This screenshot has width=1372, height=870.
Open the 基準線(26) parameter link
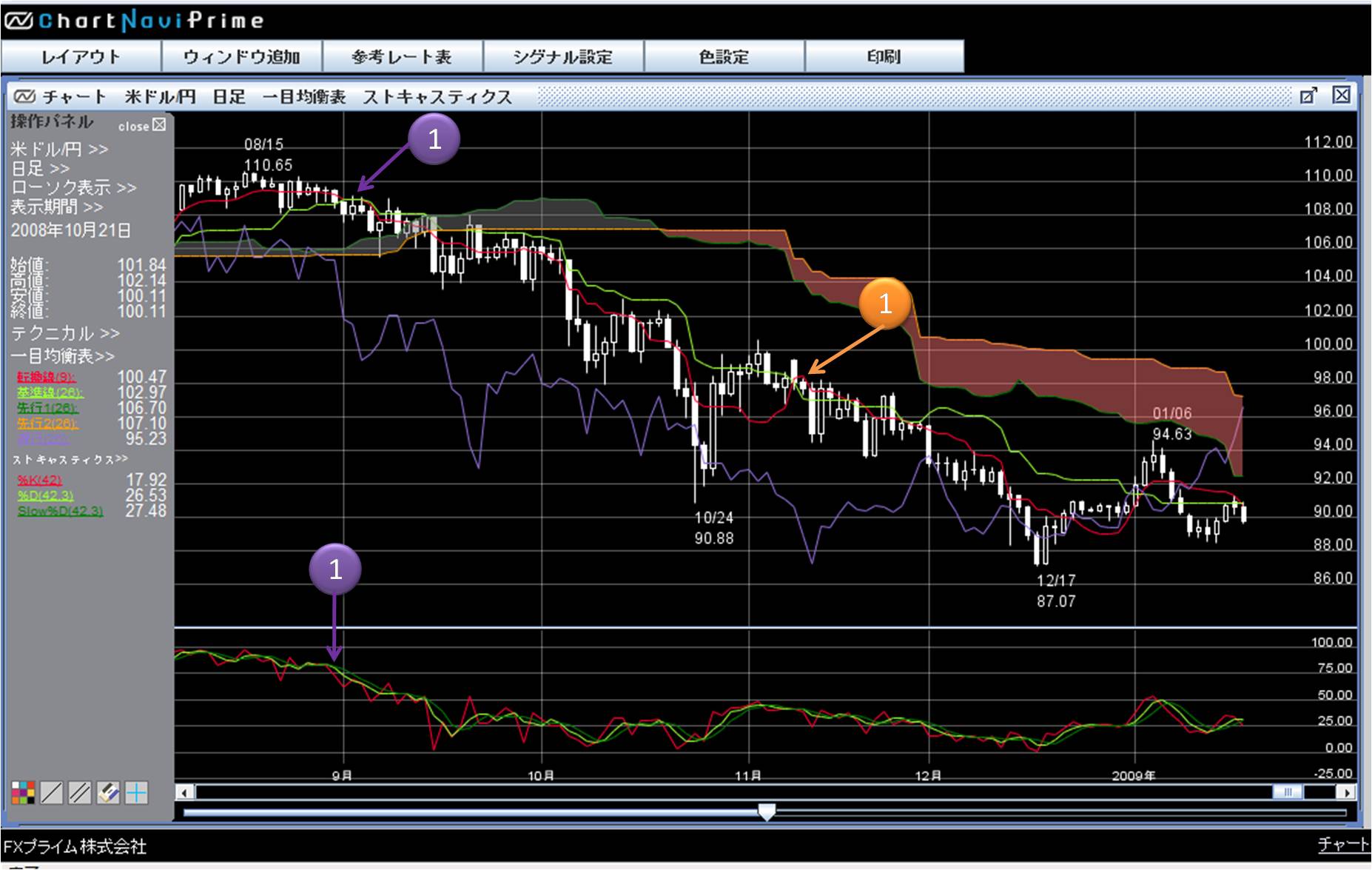tap(50, 392)
